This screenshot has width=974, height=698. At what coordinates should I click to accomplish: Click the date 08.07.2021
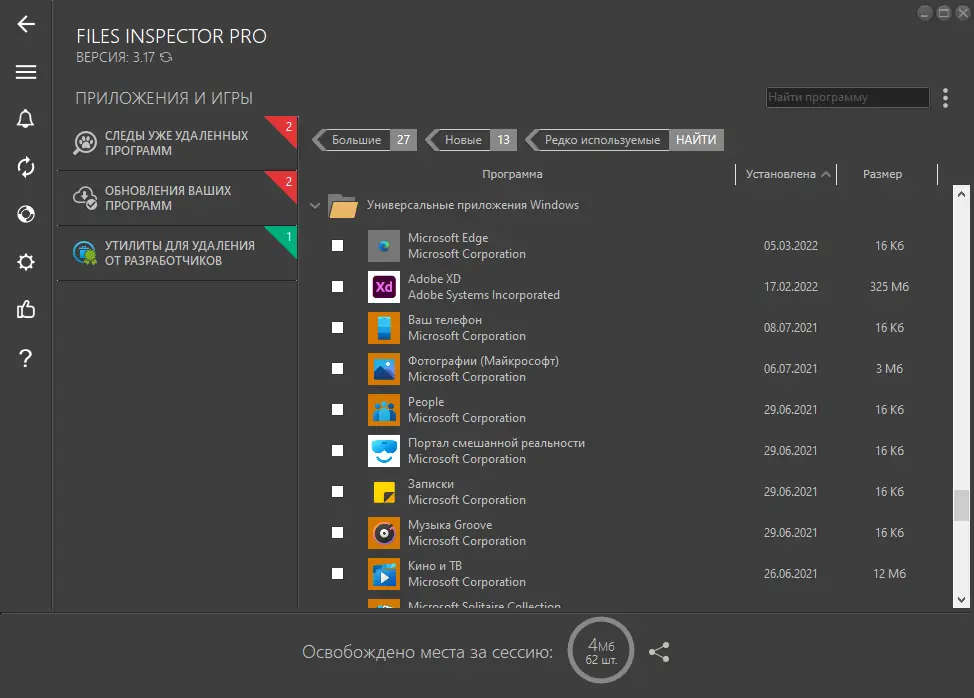(x=791, y=328)
